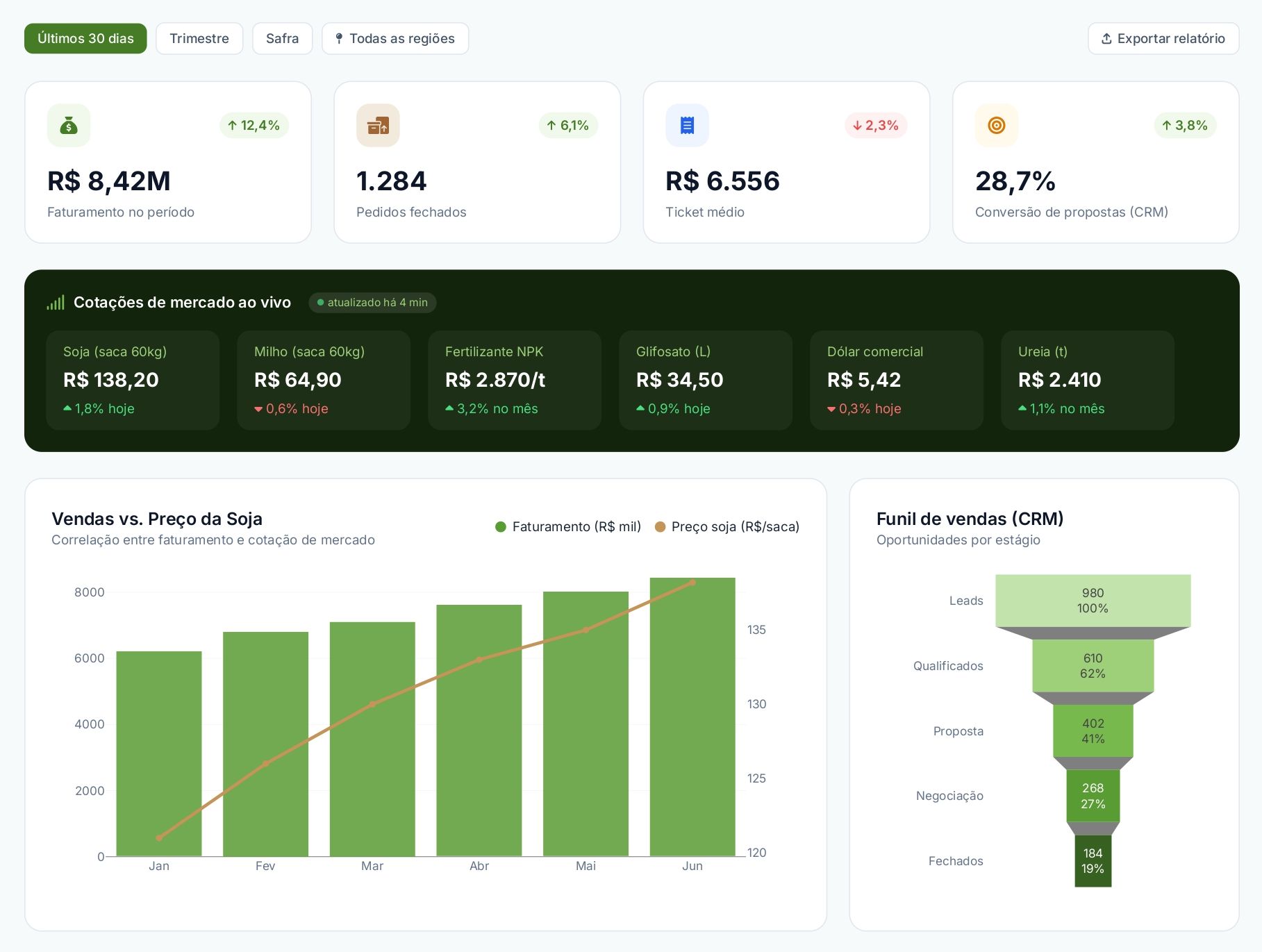
Task: Select the Últimos 30 dias tab
Action: click(85, 39)
